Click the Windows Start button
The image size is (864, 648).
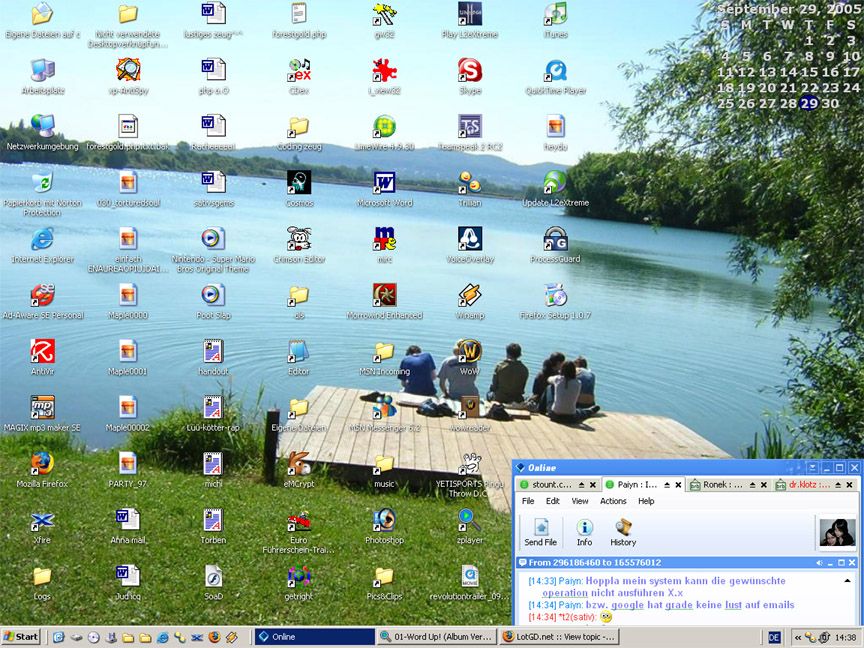pos(21,637)
